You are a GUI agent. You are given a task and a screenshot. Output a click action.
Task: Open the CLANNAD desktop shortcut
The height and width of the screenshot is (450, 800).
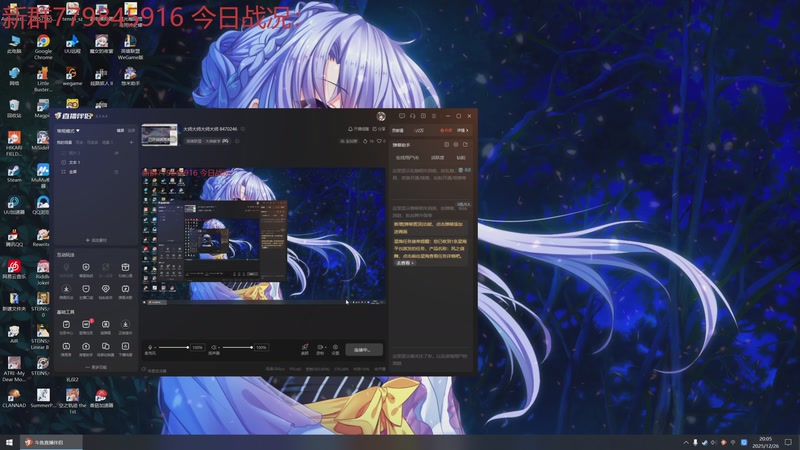[x=14, y=398]
